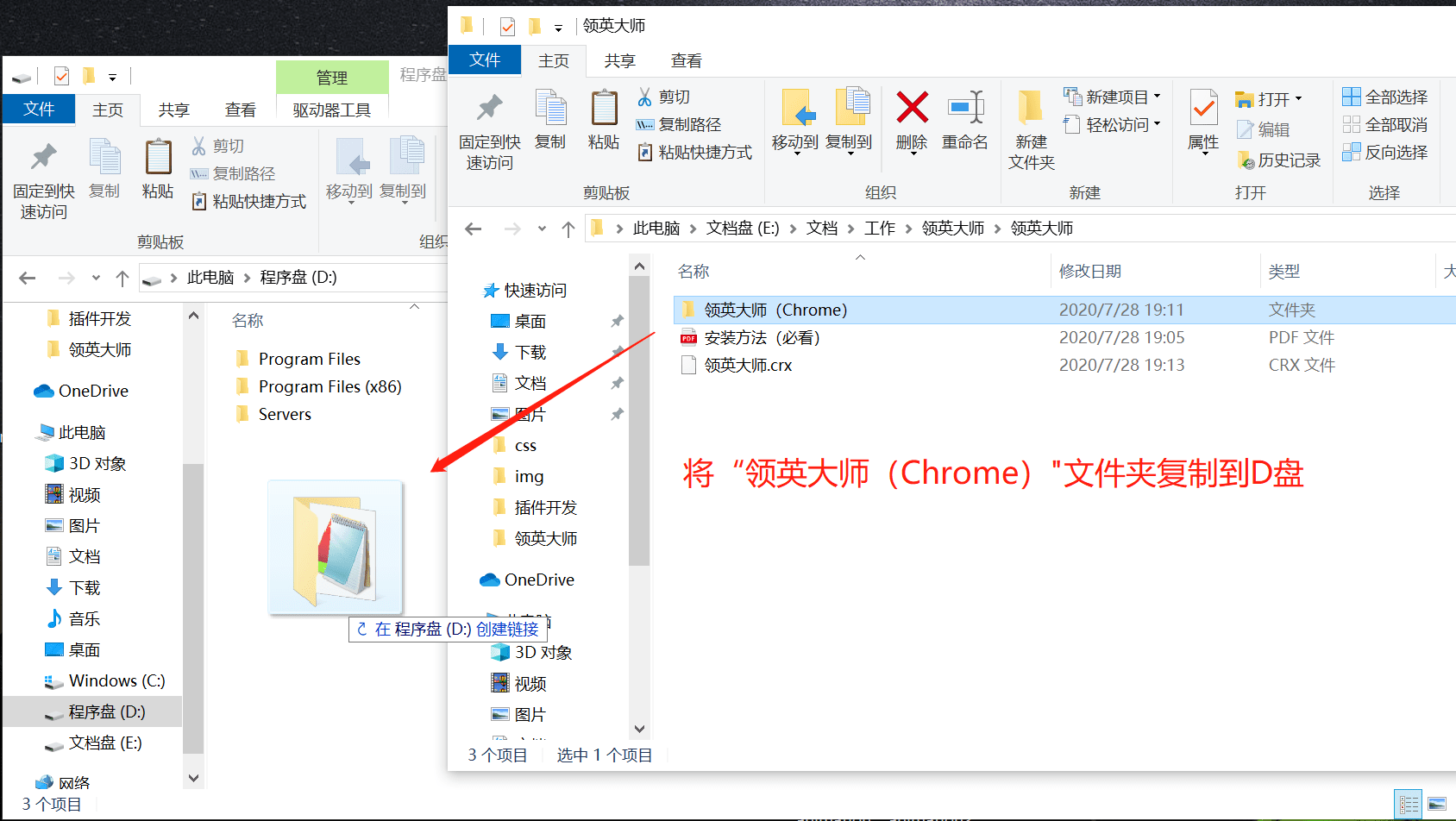1456x821 pixels.
Task: Open Home (主页) tab in D: window
Action: [x=108, y=110]
